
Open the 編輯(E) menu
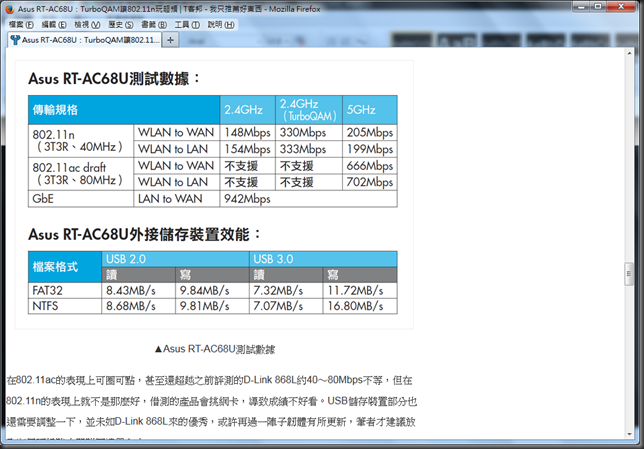54,25
